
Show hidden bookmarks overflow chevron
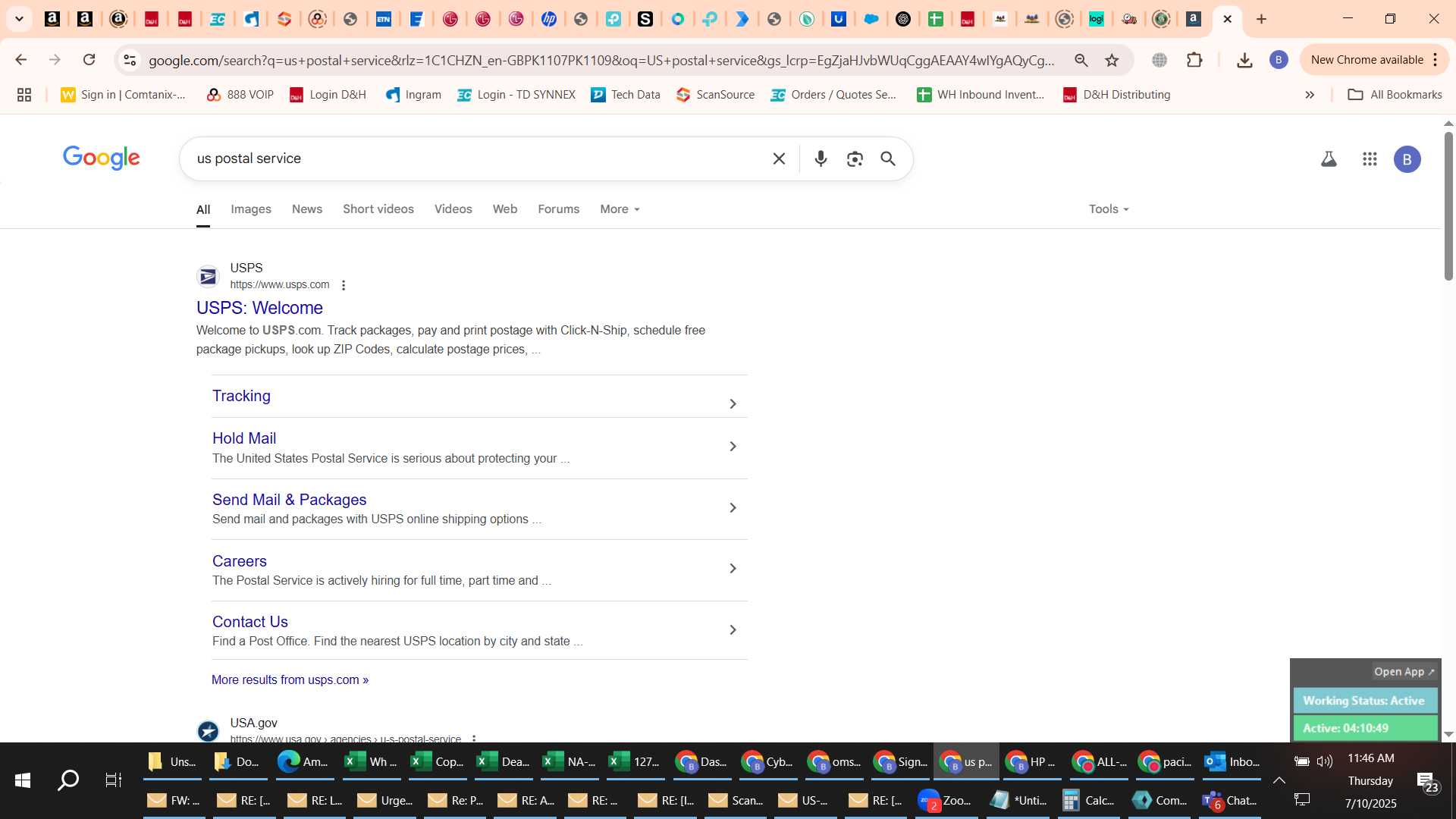click(1310, 95)
